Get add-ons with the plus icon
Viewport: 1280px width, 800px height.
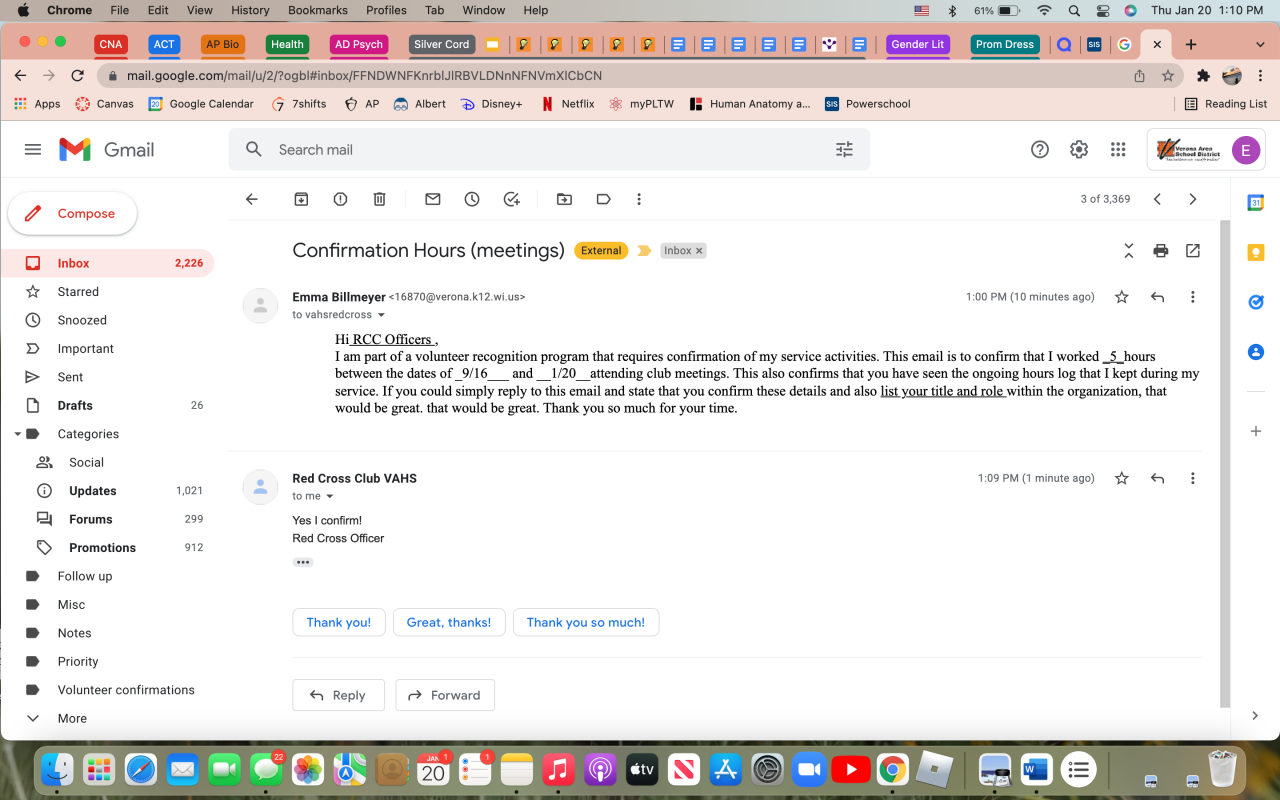tap(1256, 431)
